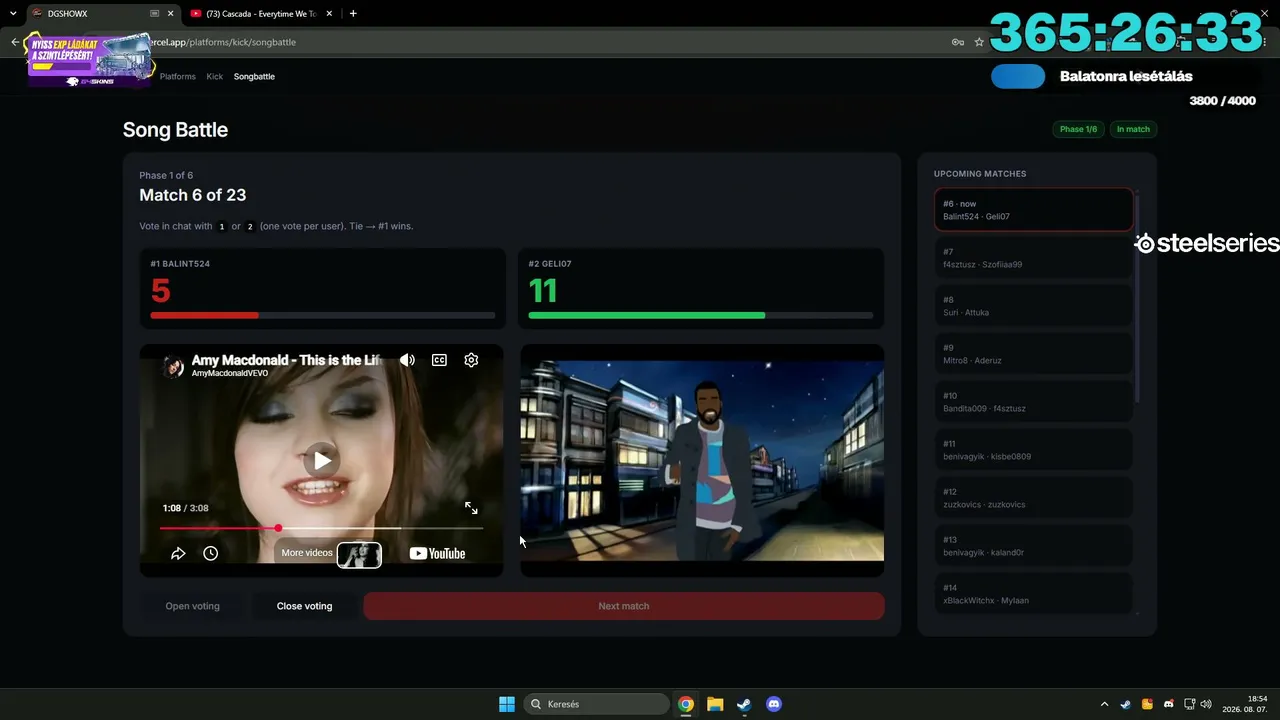Open the network status tray icon
Viewport: 1280px width, 720px height.
pyautogui.click(x=1189, y=704)
